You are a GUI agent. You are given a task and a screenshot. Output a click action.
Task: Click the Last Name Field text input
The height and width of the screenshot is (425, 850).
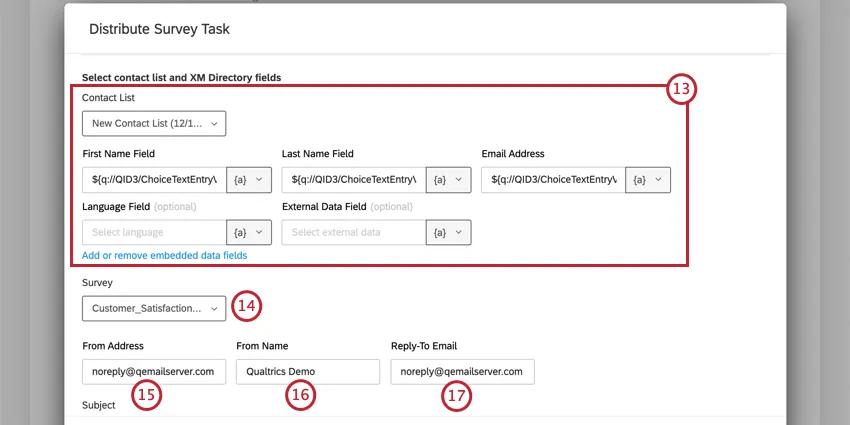coord(354,179)
